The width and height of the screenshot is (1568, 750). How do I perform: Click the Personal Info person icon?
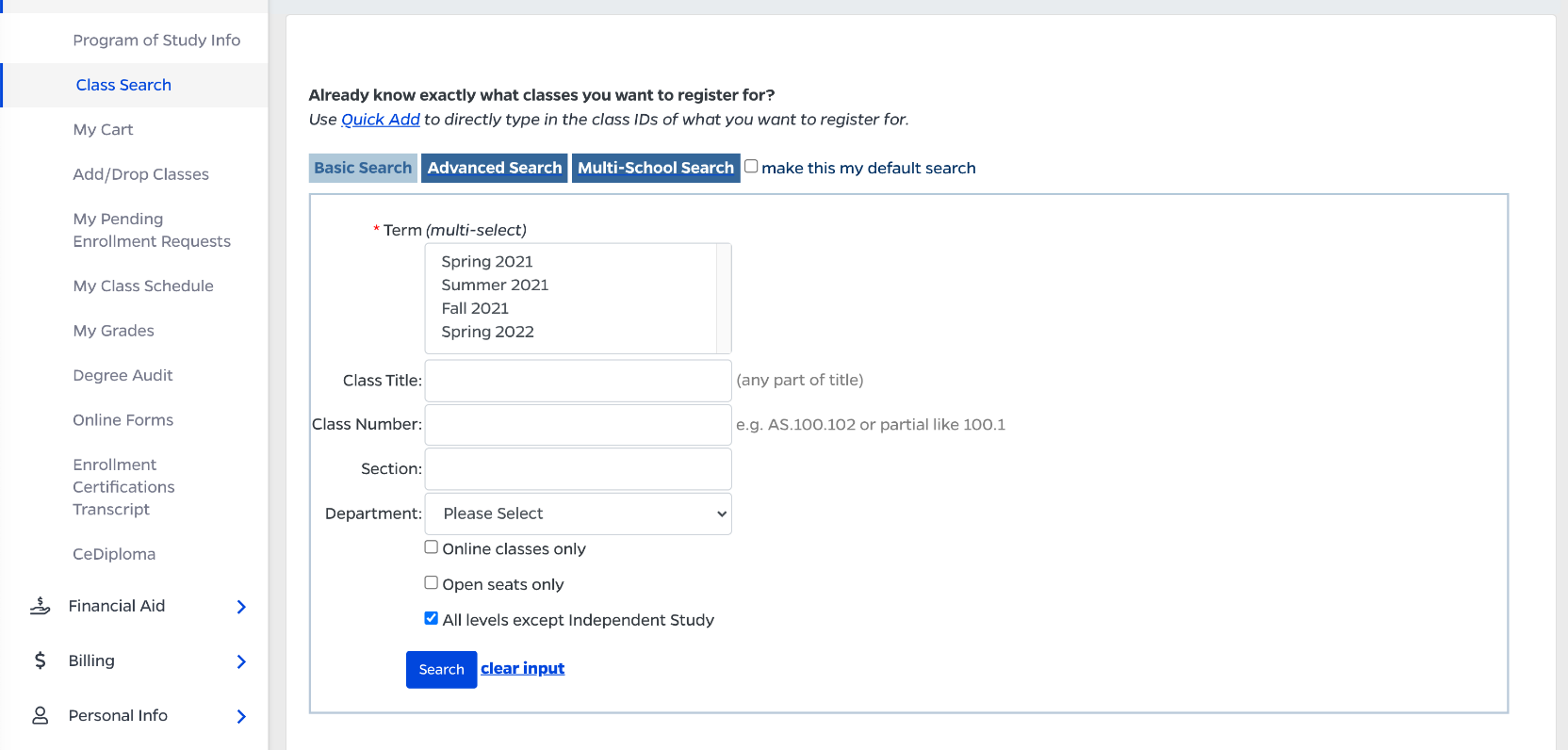click(40, 715)
